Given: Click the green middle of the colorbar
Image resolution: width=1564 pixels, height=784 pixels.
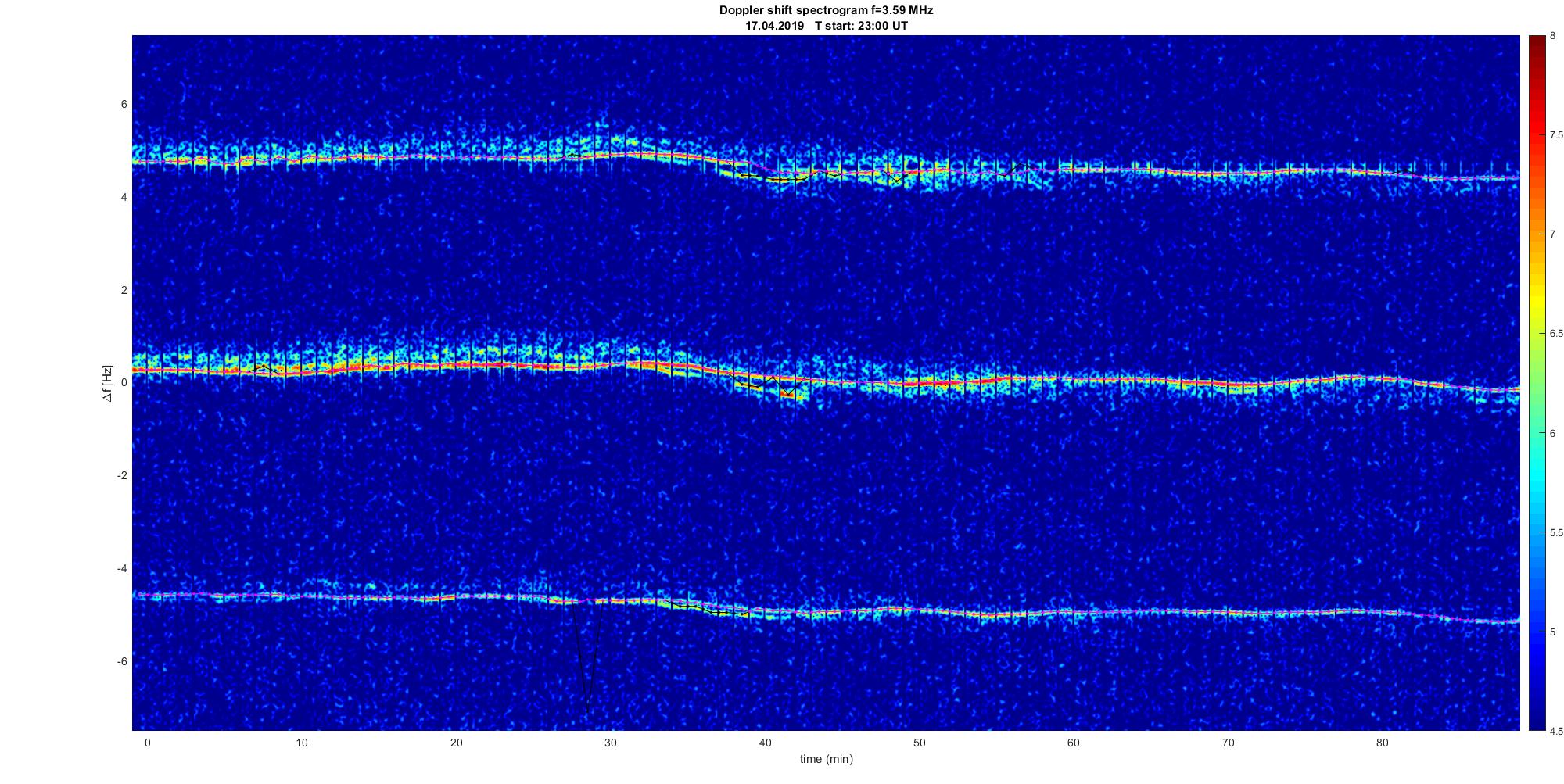Looking at the screenshot, I should pyautogui.click(x=1536, y=383).
